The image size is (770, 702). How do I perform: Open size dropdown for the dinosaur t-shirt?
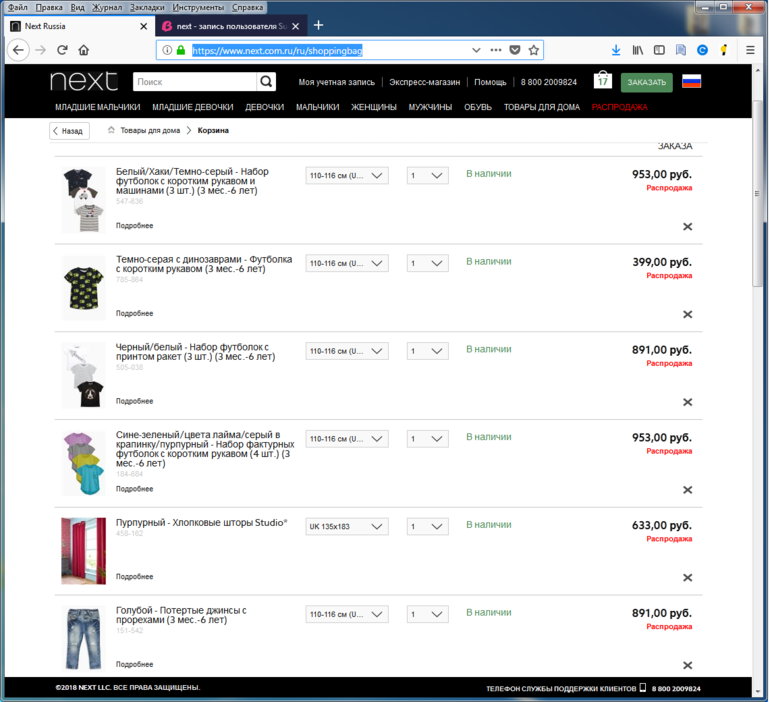coord(346,264)
